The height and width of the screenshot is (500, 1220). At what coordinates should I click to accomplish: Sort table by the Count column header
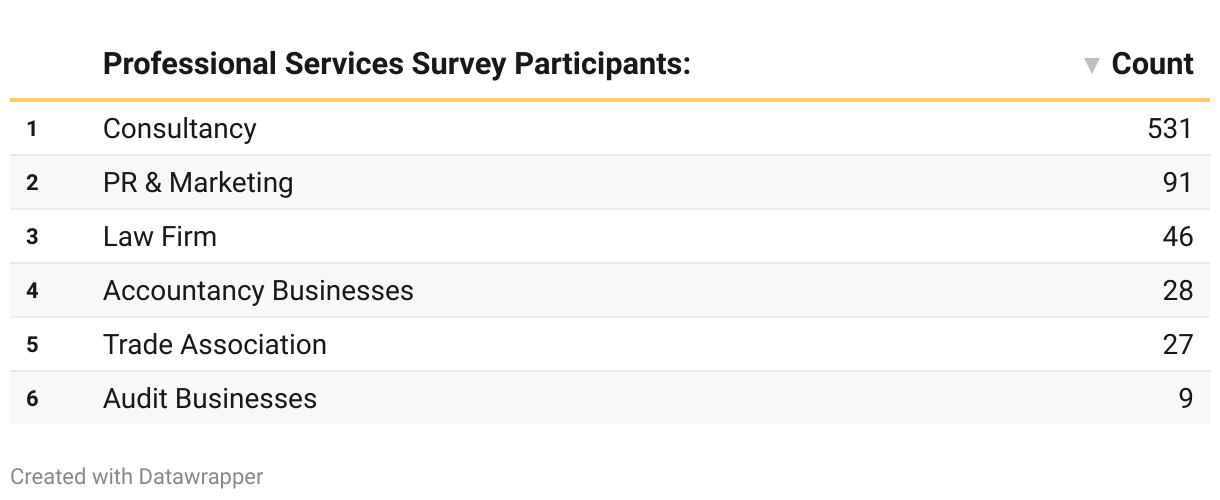pyautogui.click(x=1152, y=64)
